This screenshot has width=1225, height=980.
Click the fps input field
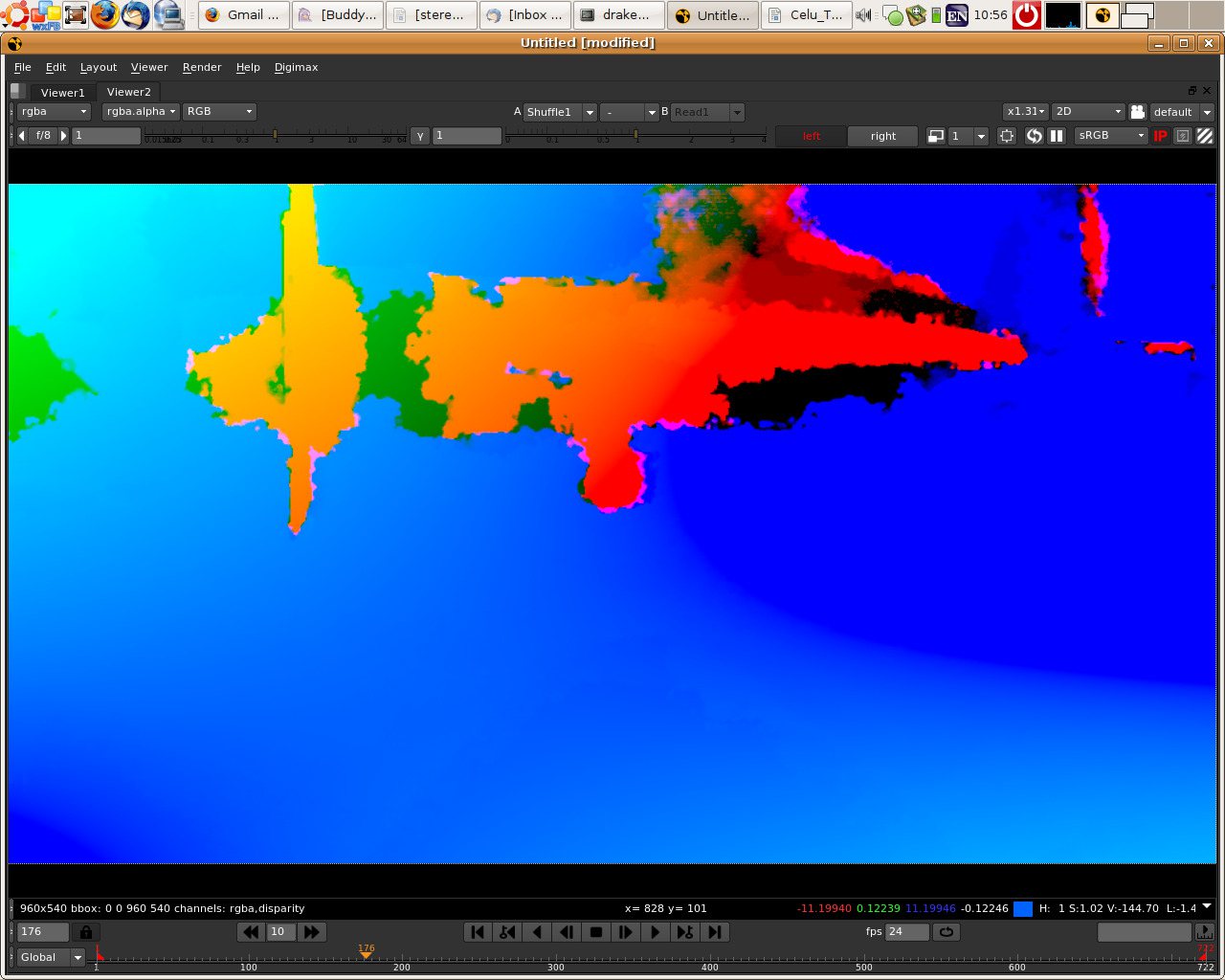tap(906, 931)
